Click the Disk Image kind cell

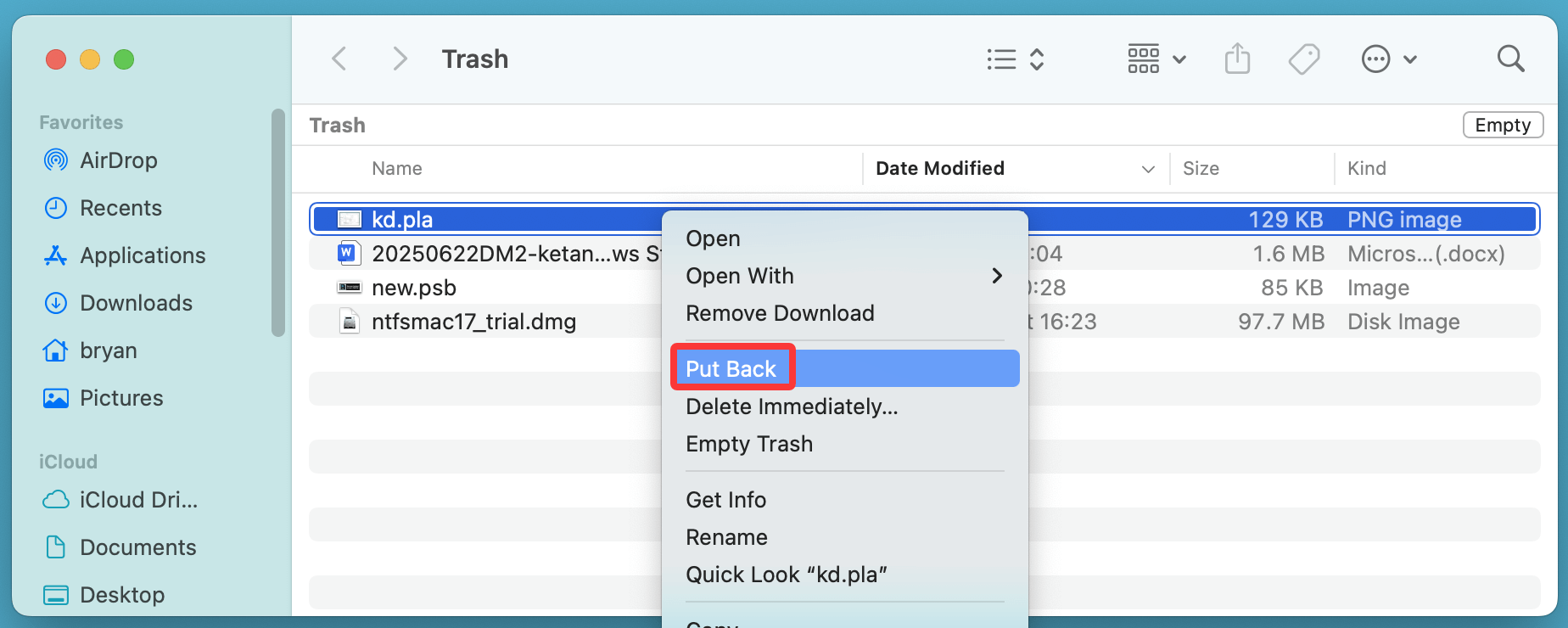point(1403,322)
